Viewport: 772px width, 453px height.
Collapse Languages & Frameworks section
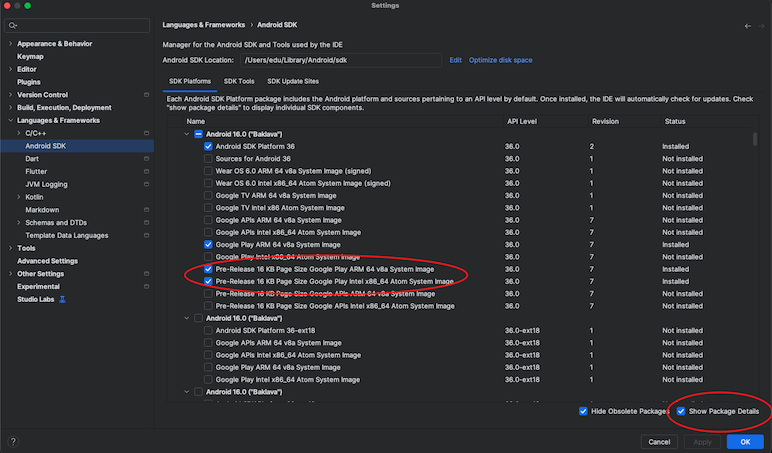pos(10,120)
